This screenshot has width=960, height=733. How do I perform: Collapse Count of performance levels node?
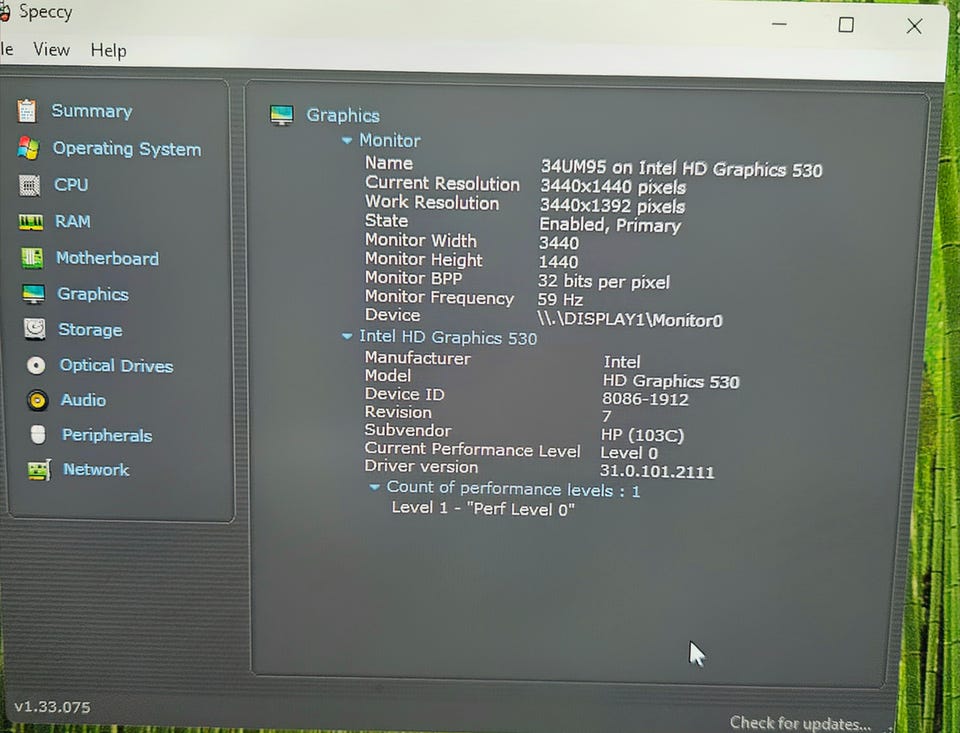tap(374, 487)
